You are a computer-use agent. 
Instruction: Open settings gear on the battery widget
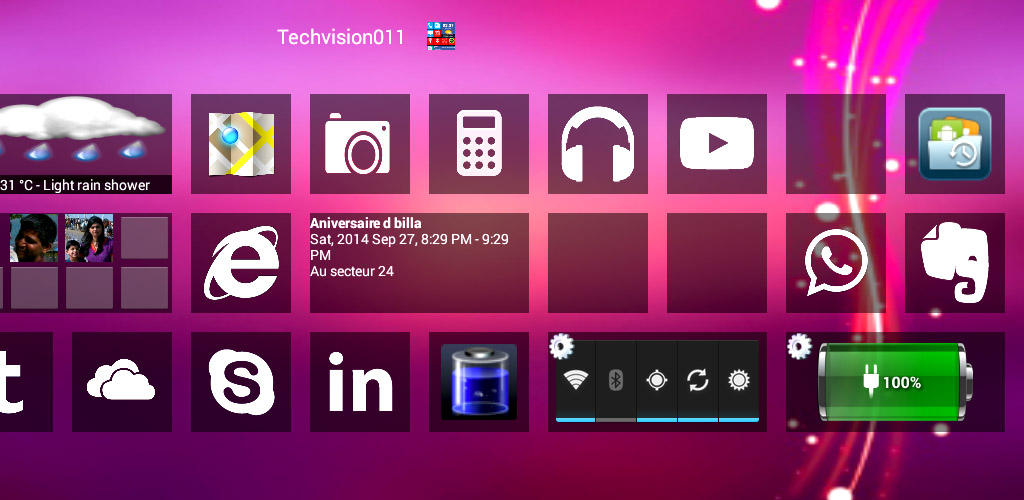799,346
